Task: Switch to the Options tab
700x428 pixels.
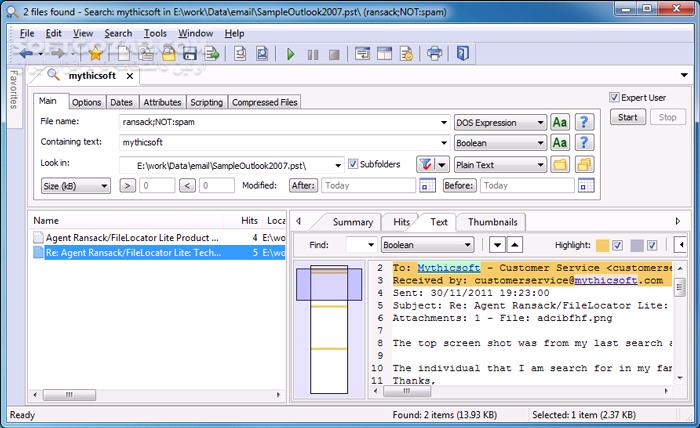Action: click(x=87, y=102)
